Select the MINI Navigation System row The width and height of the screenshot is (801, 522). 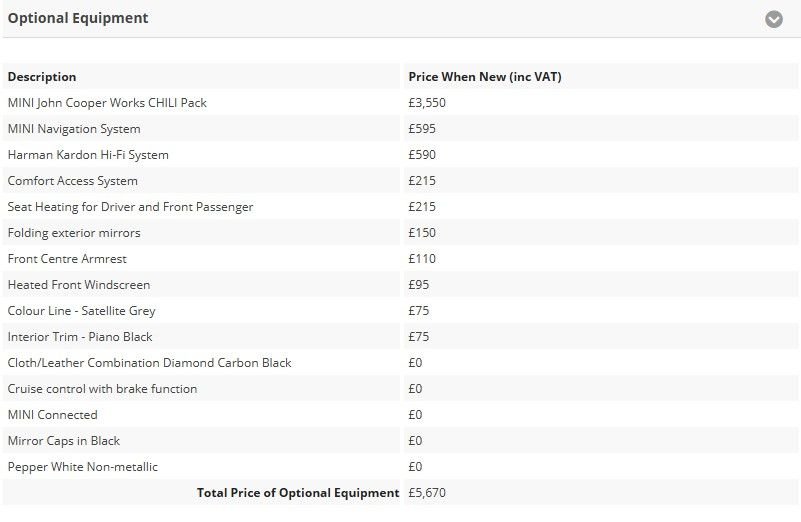point(74,129)
